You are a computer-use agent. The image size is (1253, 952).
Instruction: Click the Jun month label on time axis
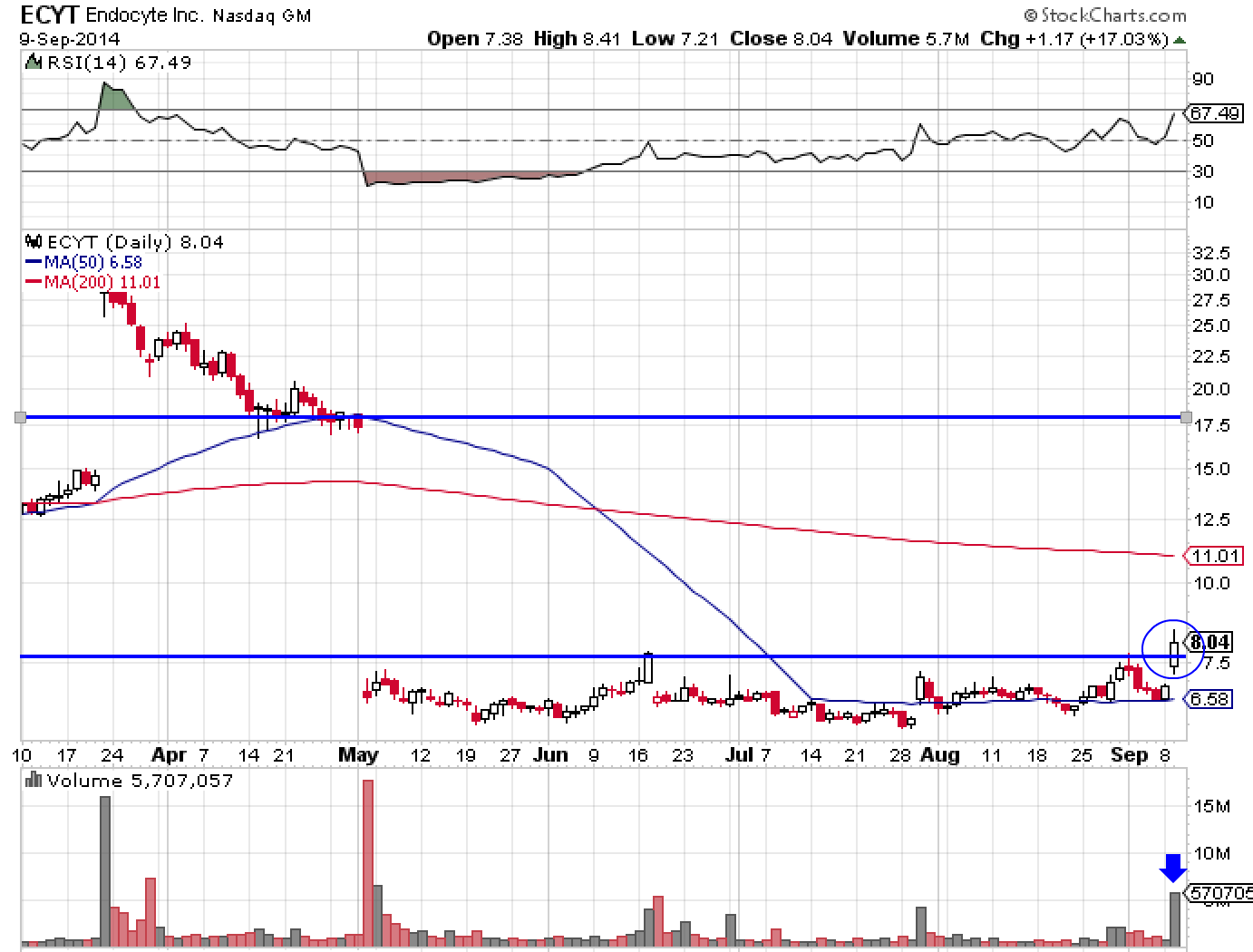click(550, 754)
